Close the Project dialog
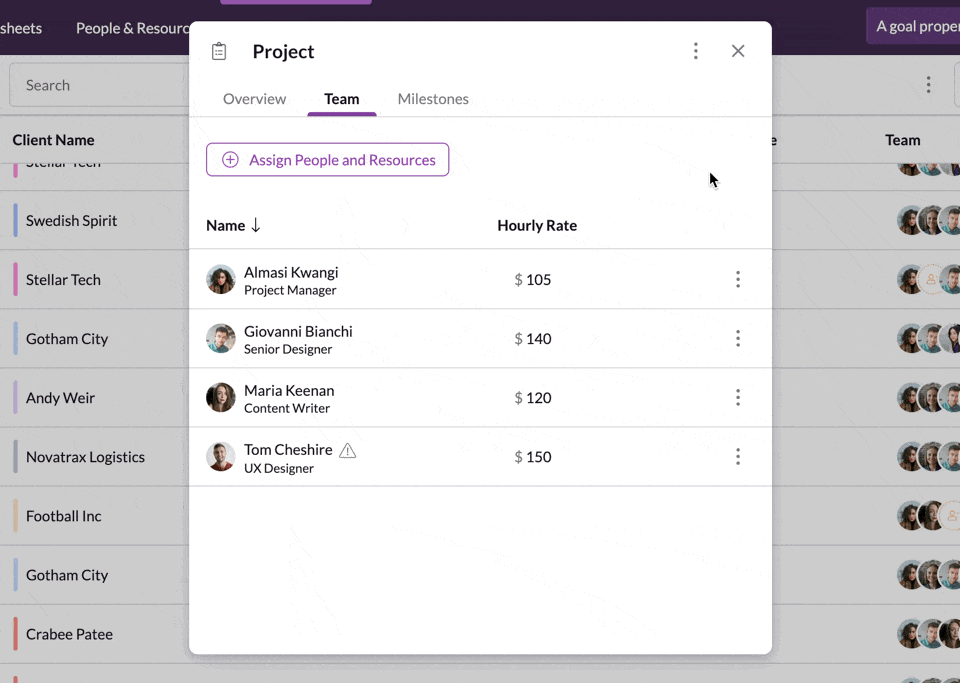The height and width of the screenshot is (683, 960). coord(738,51)
